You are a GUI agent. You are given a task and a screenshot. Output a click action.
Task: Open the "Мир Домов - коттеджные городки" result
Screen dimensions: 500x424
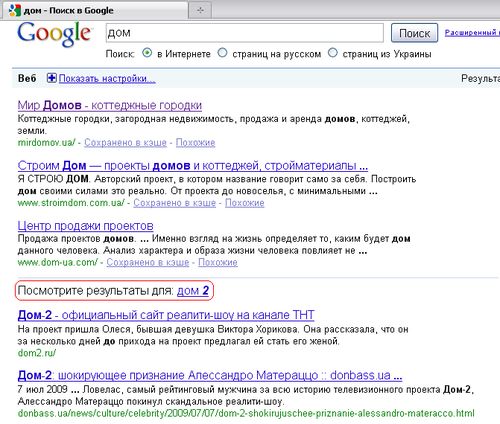110,105
